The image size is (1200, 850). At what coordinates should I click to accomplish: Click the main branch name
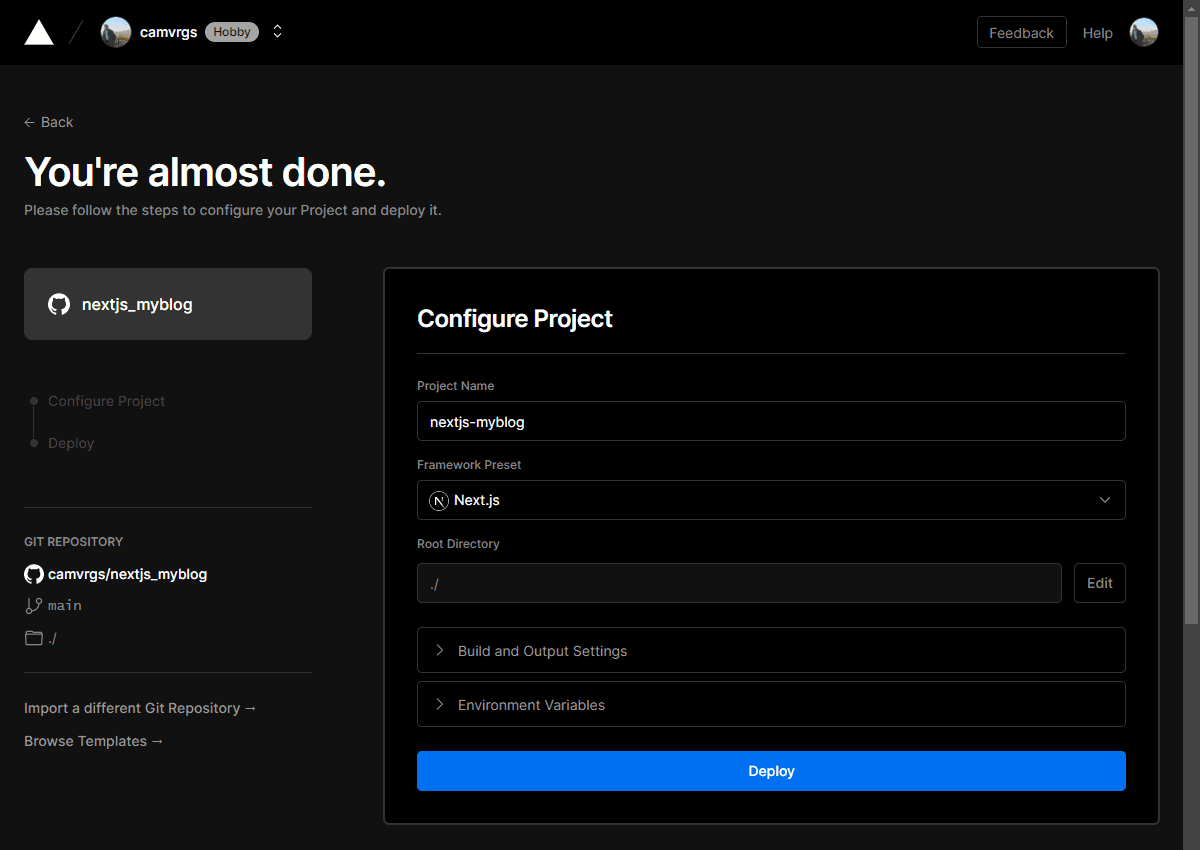65,606
